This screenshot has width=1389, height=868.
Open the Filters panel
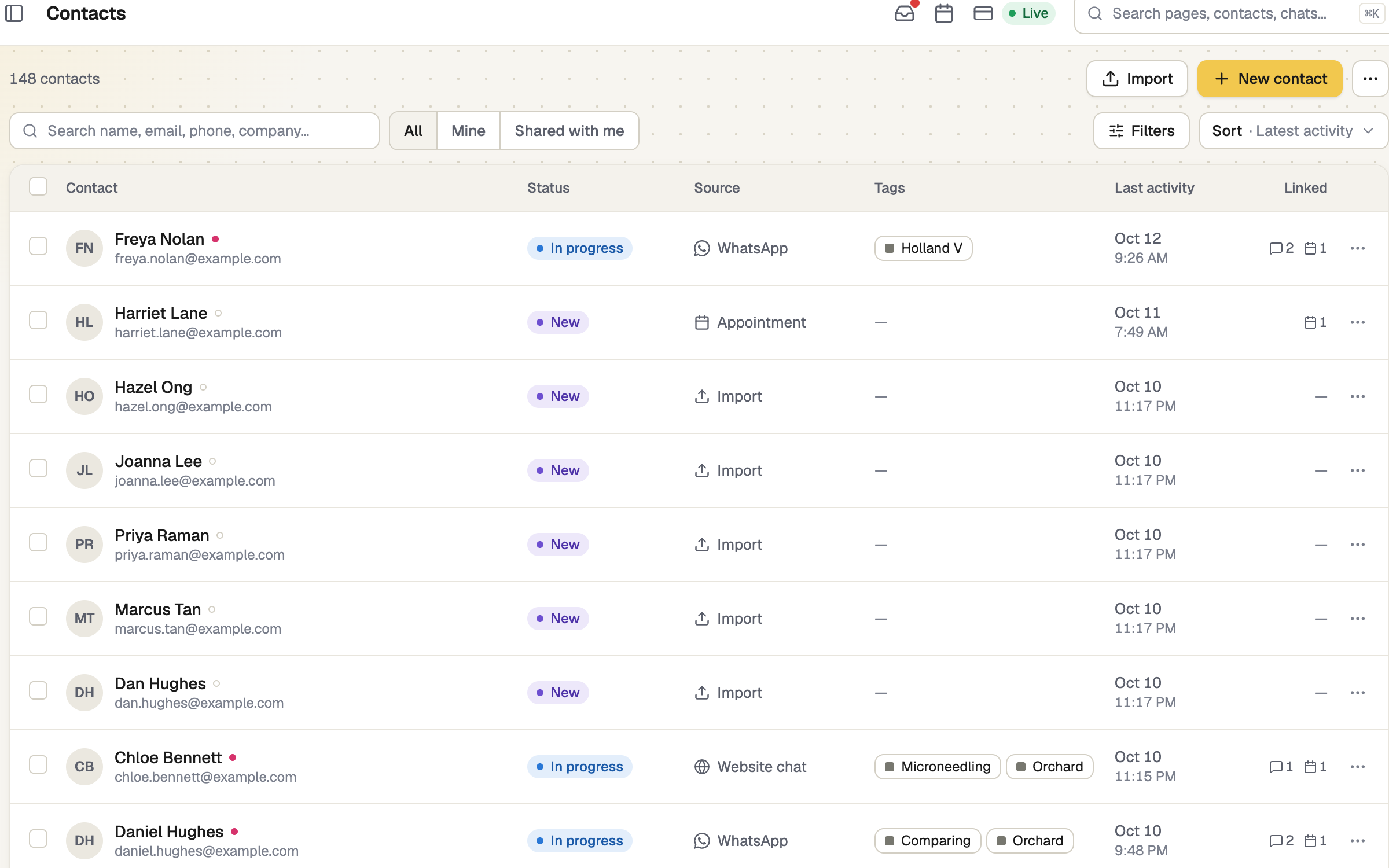(x=1141, y=131)
